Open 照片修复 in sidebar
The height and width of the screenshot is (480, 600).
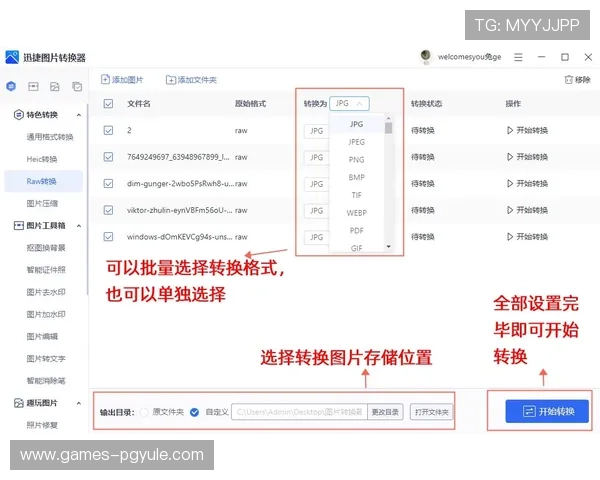point(42,425)
